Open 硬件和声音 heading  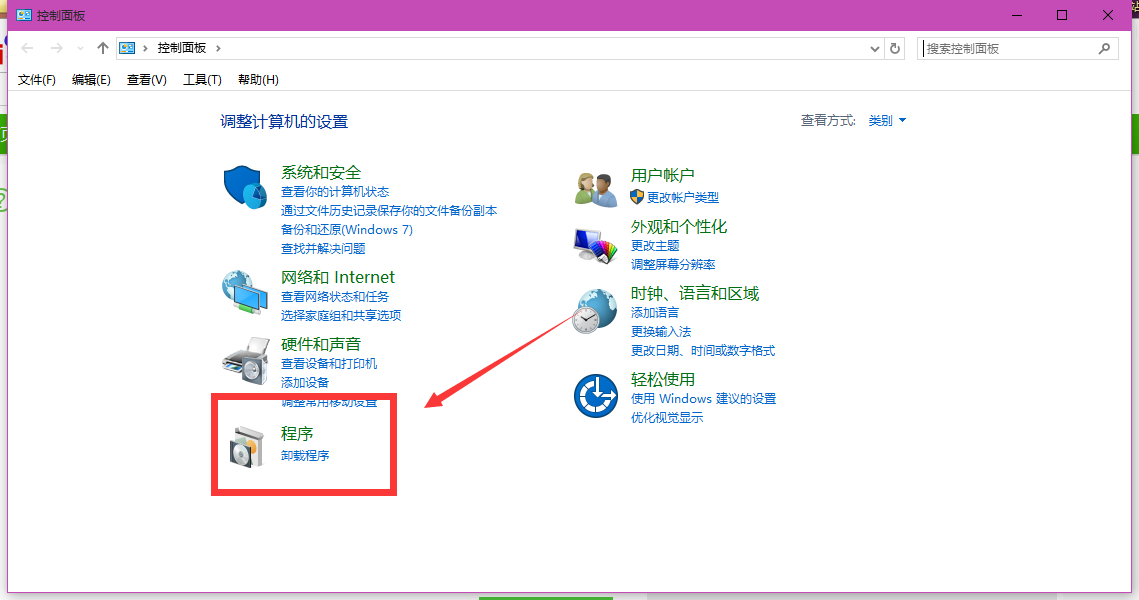point(320,344)
